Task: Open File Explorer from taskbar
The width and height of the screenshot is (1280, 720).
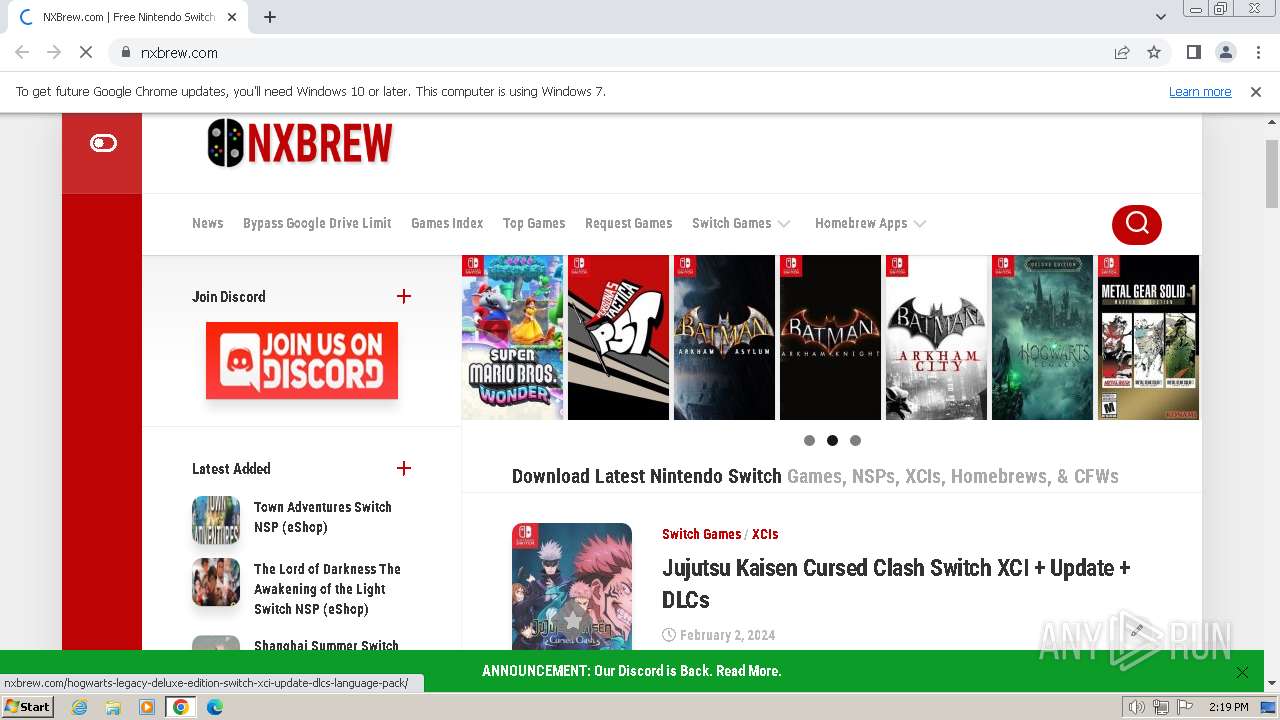Action: coord(113,707)
